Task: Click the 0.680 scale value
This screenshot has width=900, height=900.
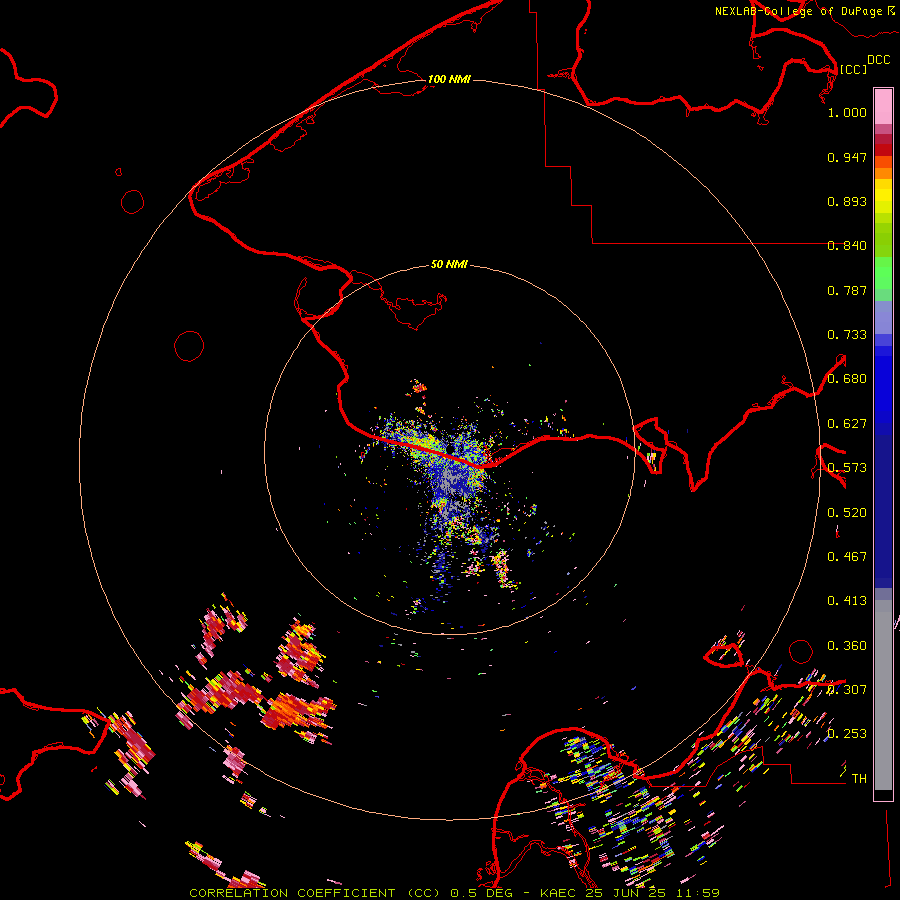Action: 847,379
